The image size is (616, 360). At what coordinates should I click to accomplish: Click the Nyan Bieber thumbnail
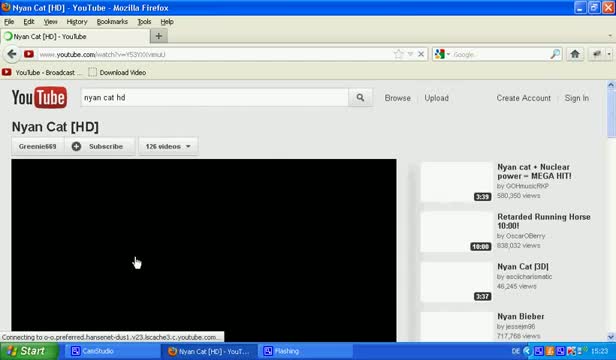(x=456, y=327)
